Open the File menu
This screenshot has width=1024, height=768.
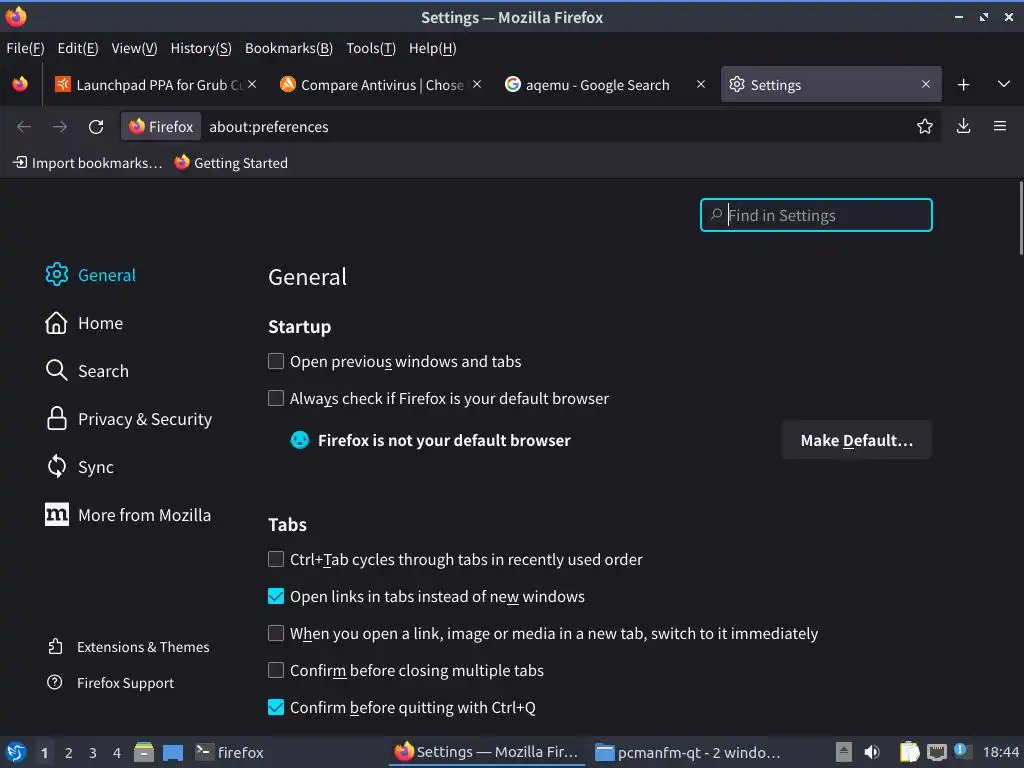click(x=25, y=48)
